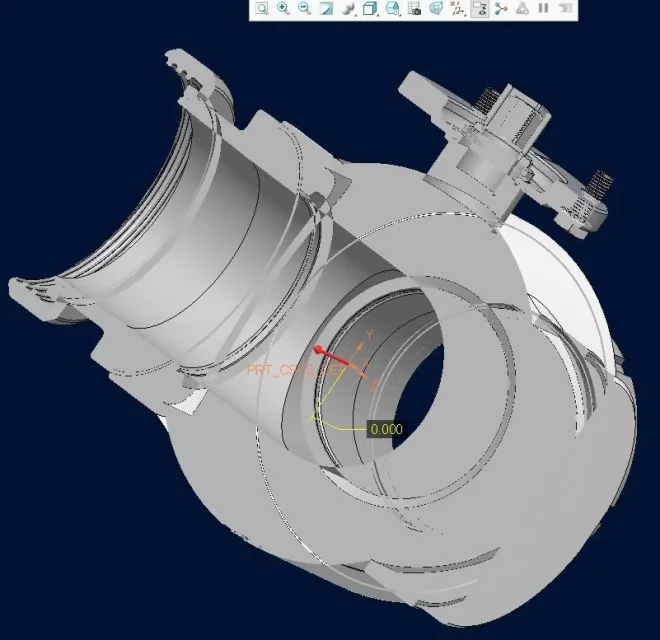Open the View Manager camera icon

click(x=414, y=9)
